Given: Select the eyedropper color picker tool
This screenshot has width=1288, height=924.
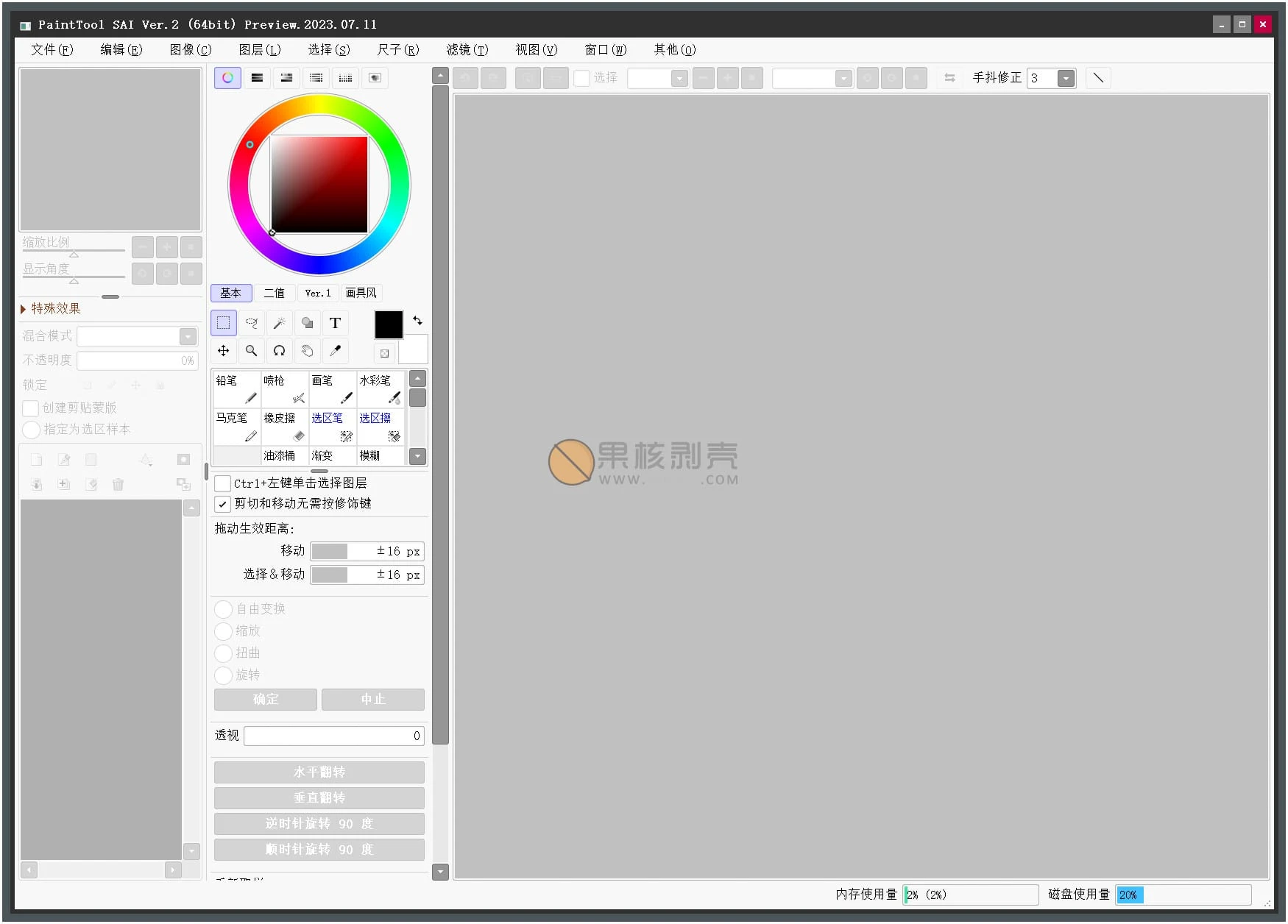Looking at the screenshot, I should tap(335, 351).
